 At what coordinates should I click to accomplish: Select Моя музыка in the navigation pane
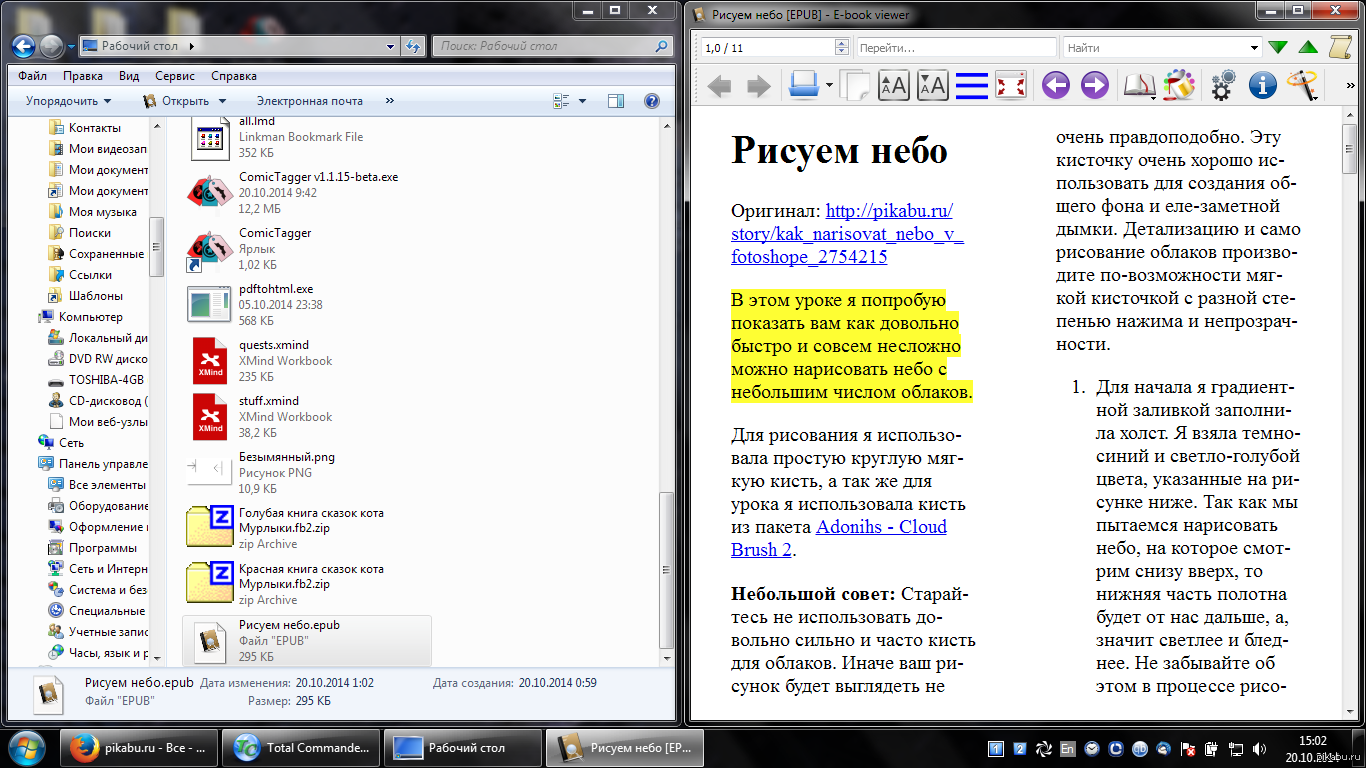[102, 212]
